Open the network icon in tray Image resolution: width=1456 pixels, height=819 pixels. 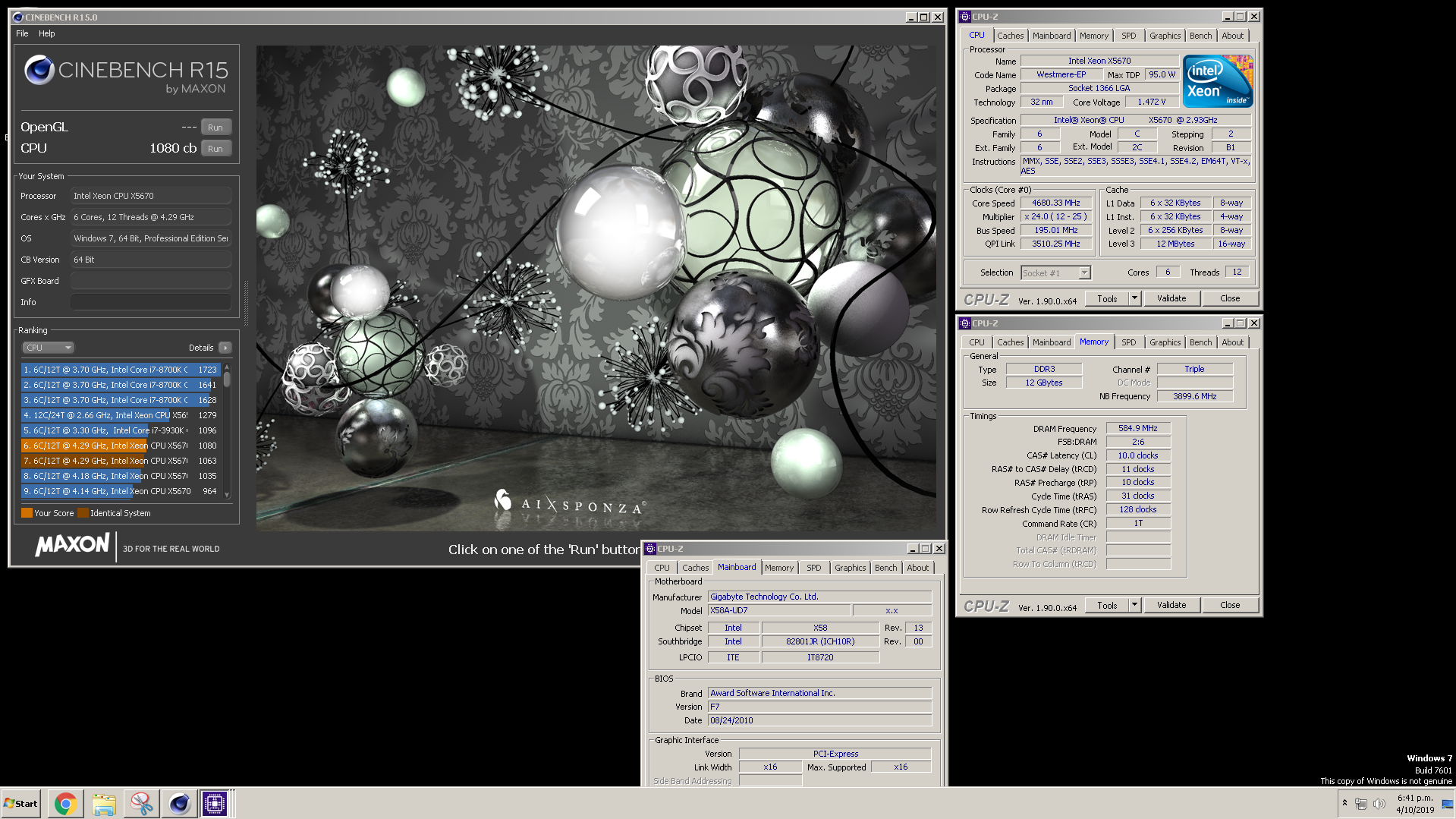click(1360, 803)
